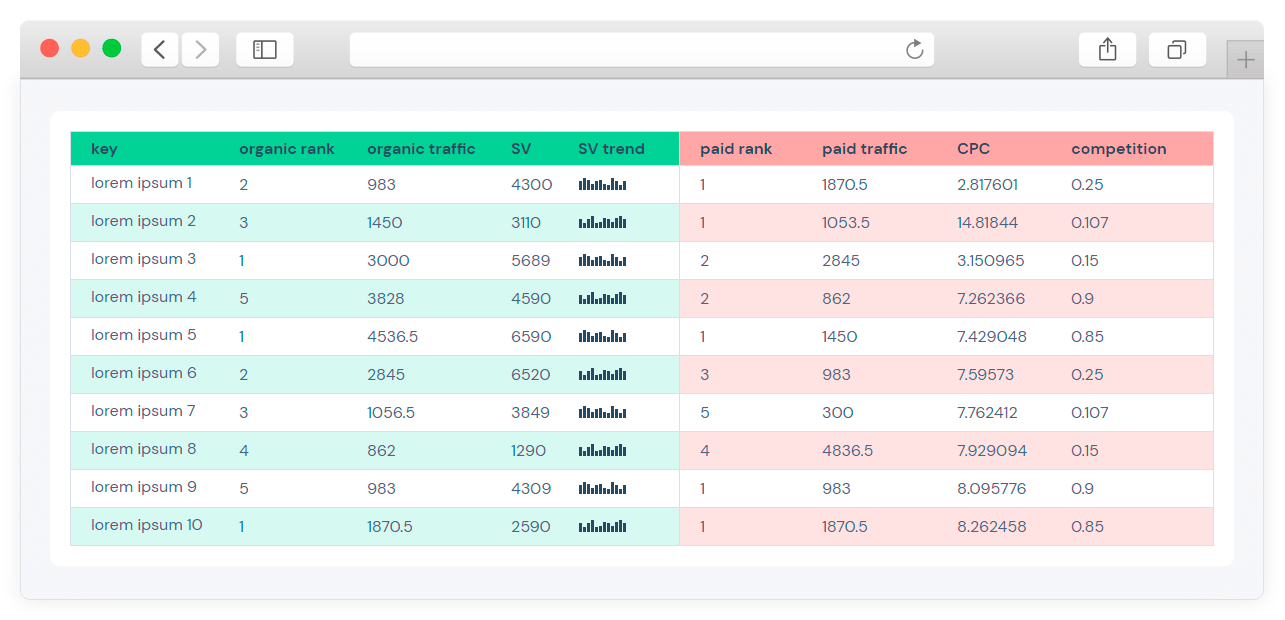Open the SV trend chart for lorem ipsum 4
This screenshot has width=1285, height=620.
click(602, 298)
